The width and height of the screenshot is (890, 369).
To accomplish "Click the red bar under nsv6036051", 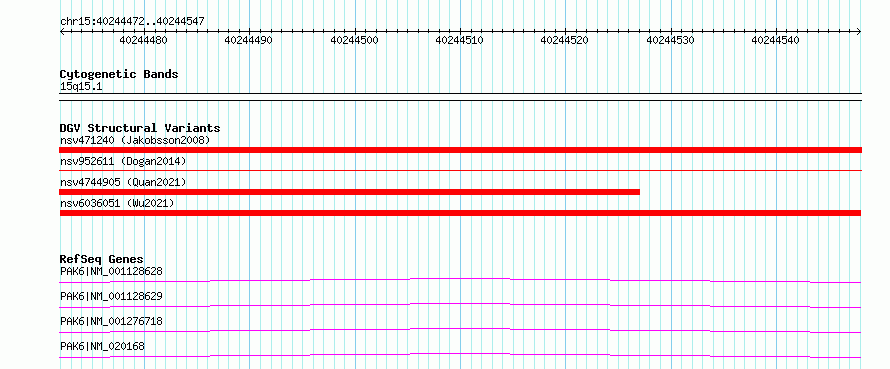I will [x=460, y=213].
